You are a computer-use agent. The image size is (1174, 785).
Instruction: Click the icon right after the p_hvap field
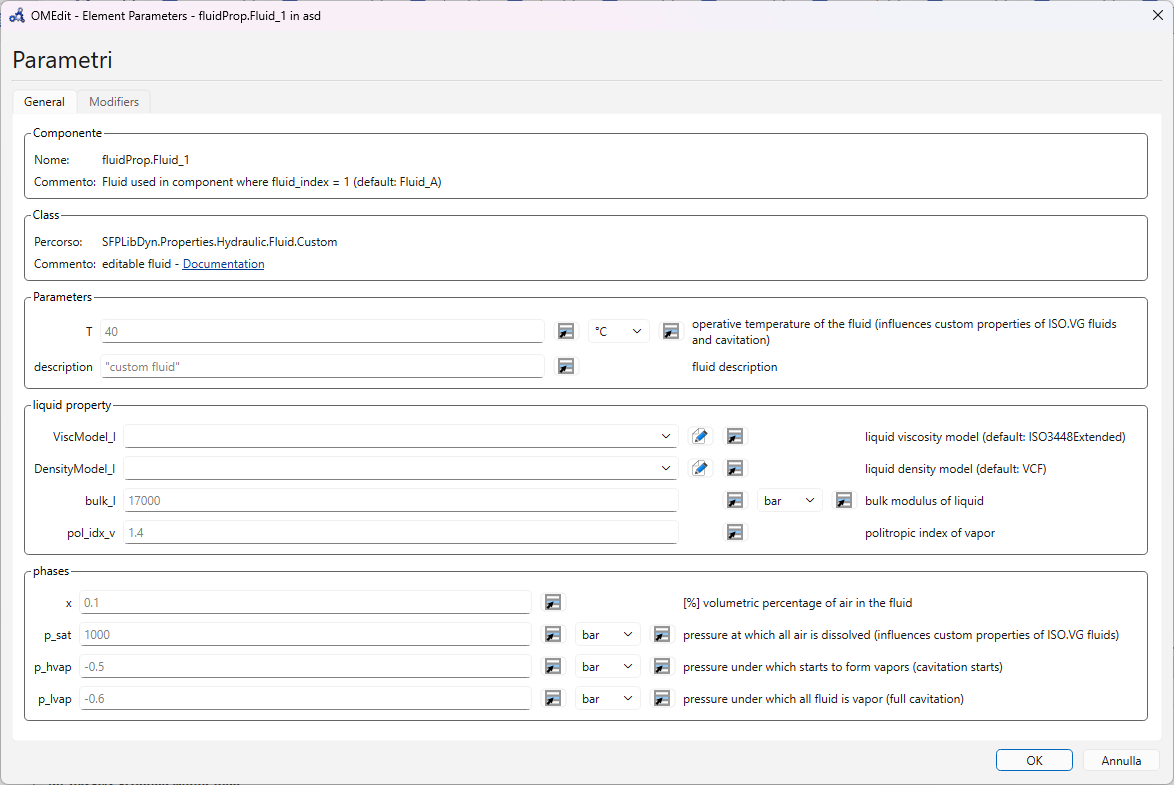553,667
